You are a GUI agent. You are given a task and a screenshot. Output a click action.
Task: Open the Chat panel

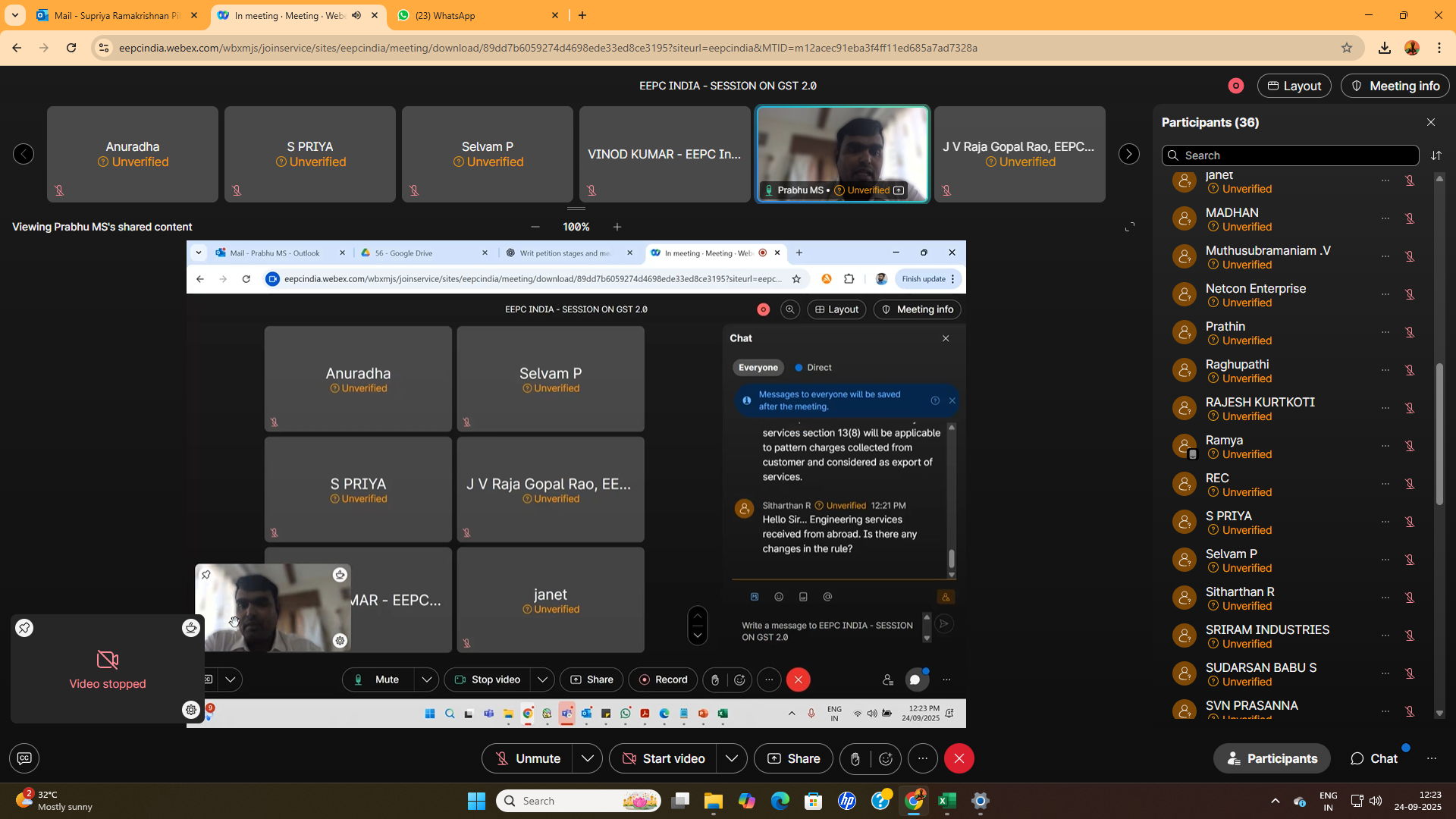pyautogui.click(x=1373, y=759)
